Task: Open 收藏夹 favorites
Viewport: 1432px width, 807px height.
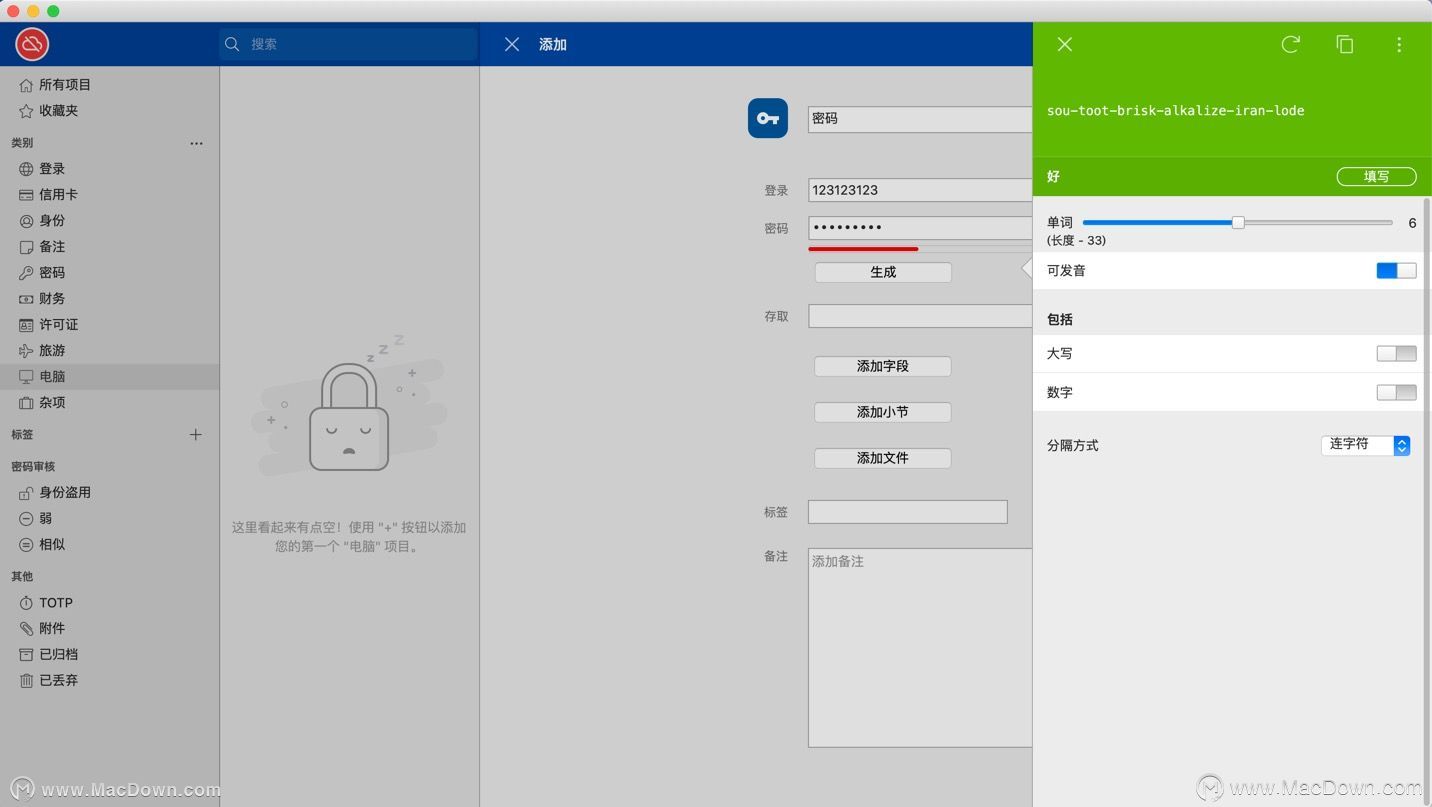Action: coord(109,111)
